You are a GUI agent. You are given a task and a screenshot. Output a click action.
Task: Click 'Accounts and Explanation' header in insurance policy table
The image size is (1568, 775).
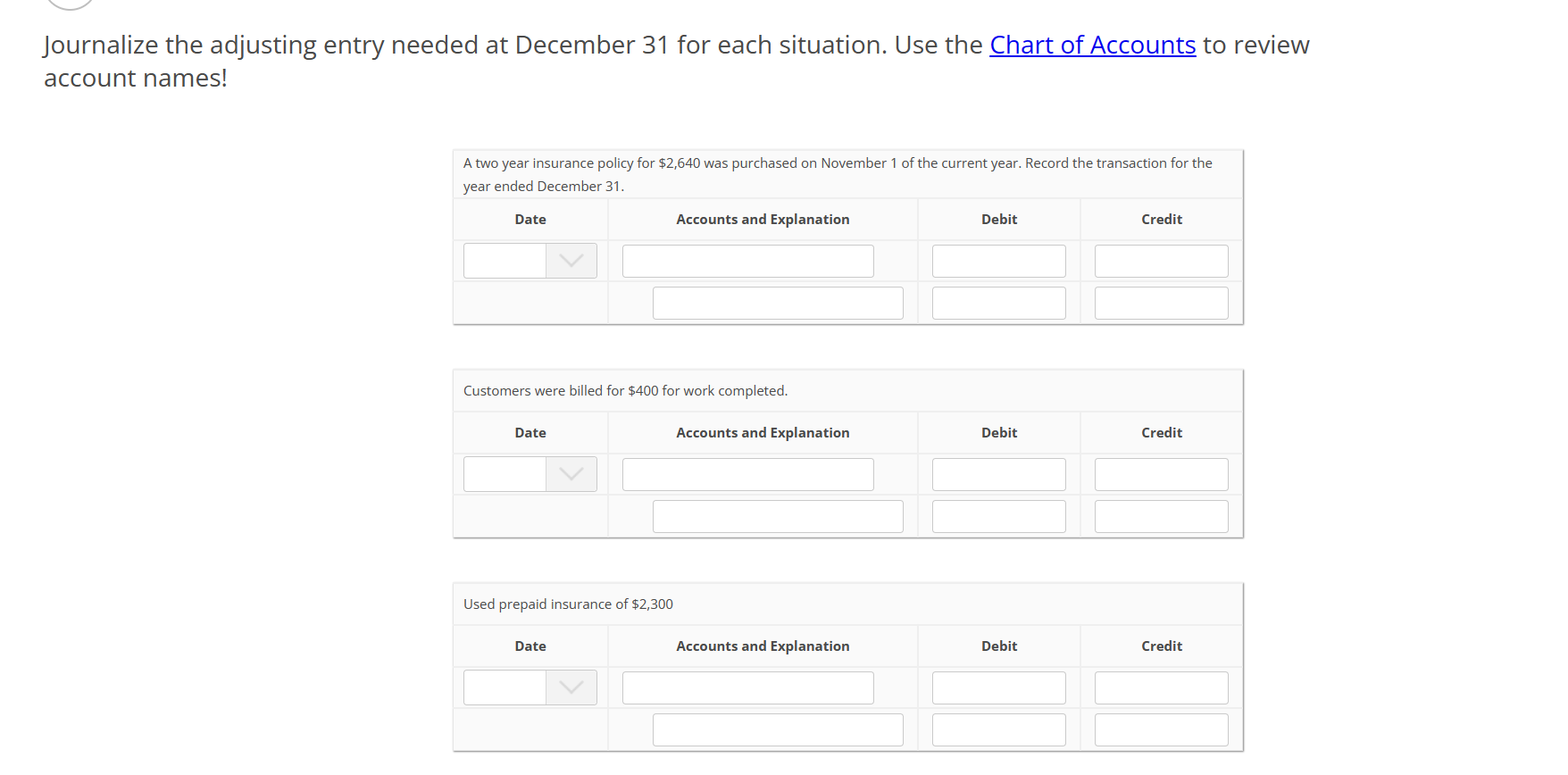point(763,220)
